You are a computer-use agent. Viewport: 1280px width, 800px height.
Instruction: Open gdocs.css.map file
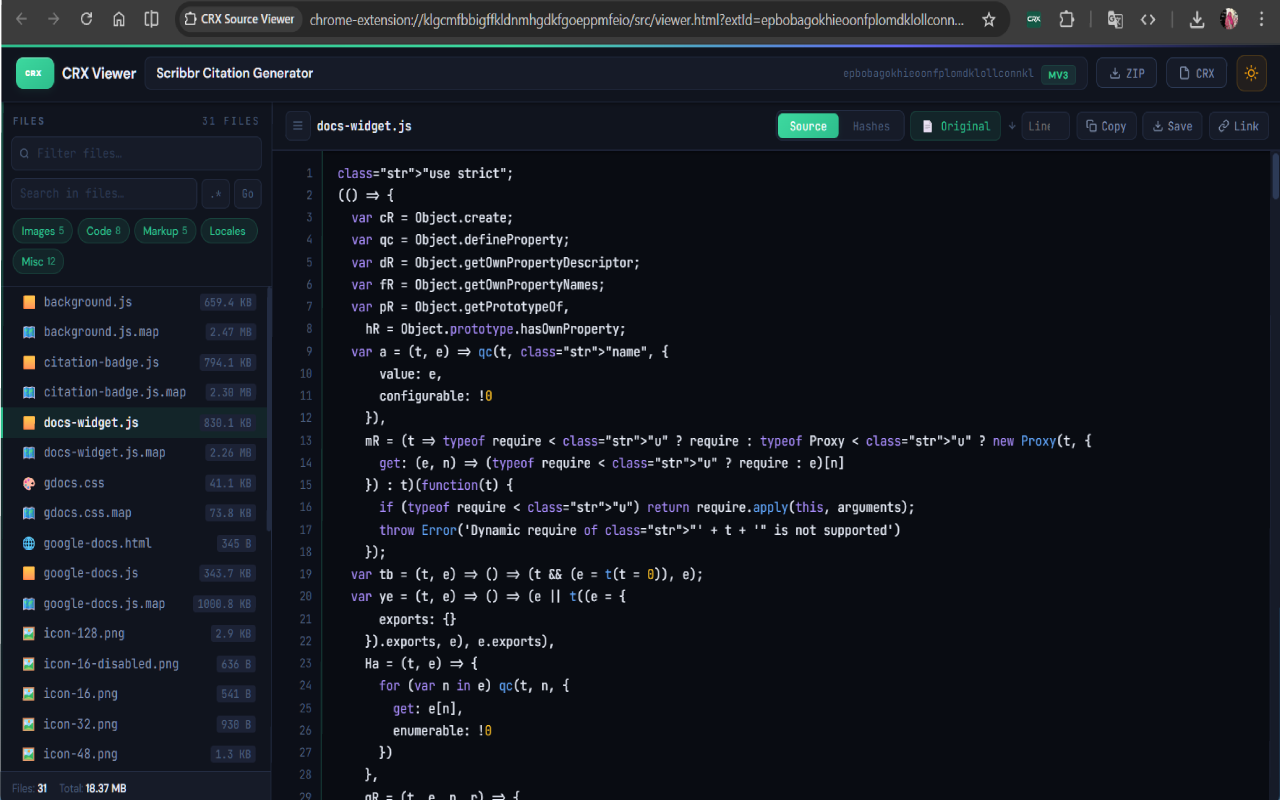coord(136,513)
